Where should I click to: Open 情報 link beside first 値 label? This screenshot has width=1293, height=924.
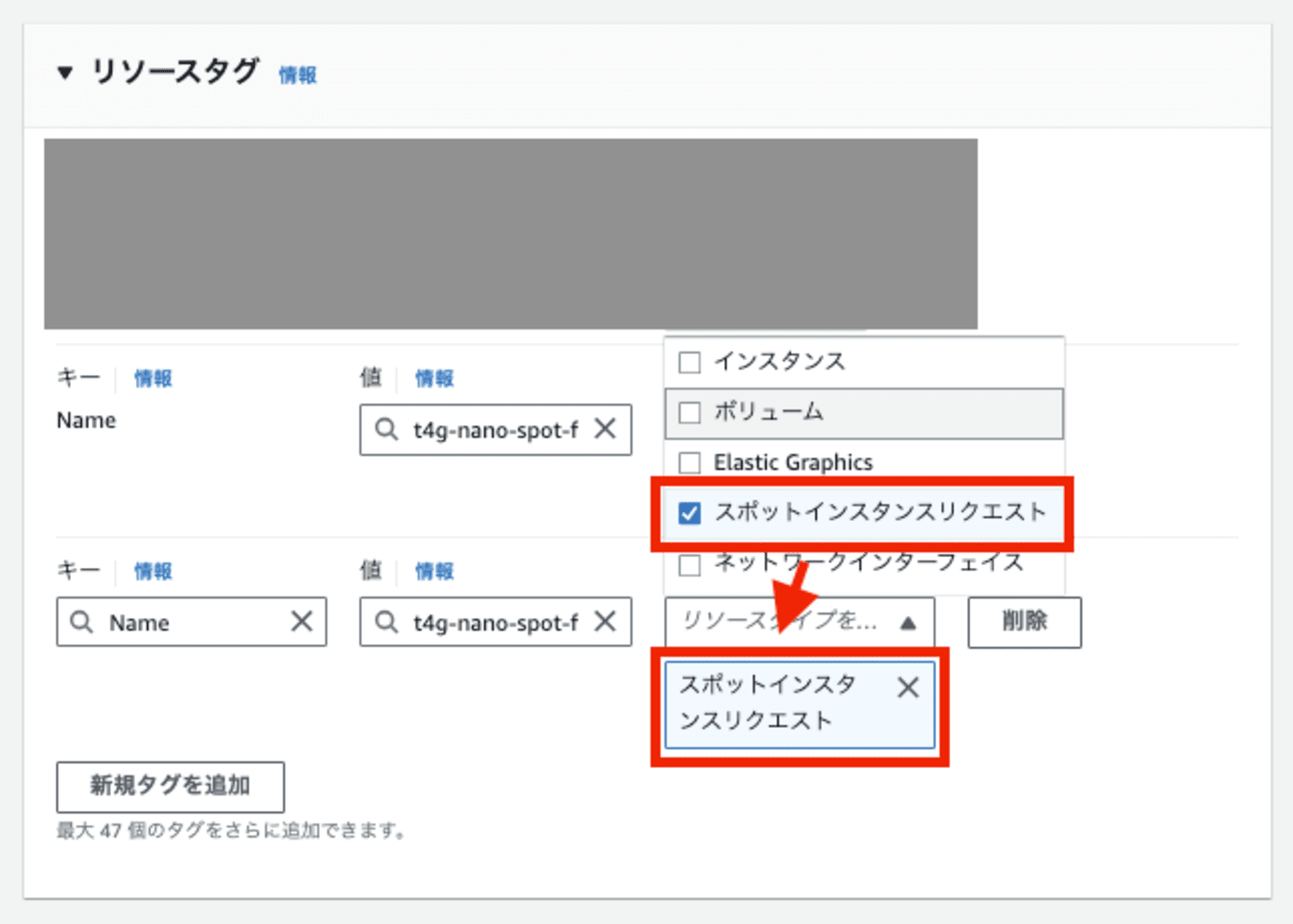(434, 378)
